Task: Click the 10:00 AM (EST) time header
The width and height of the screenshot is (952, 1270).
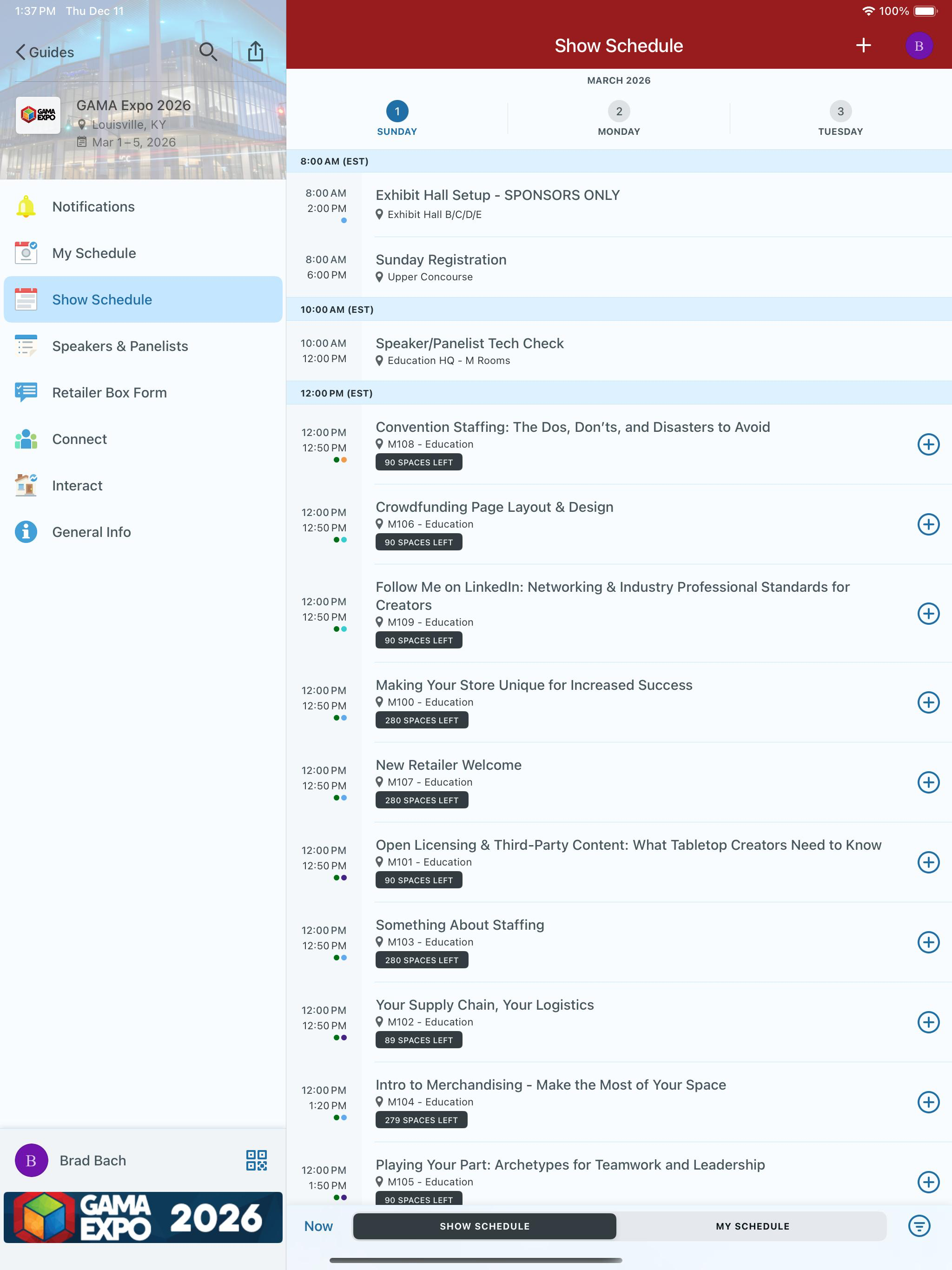Action: tap(619, 310)
